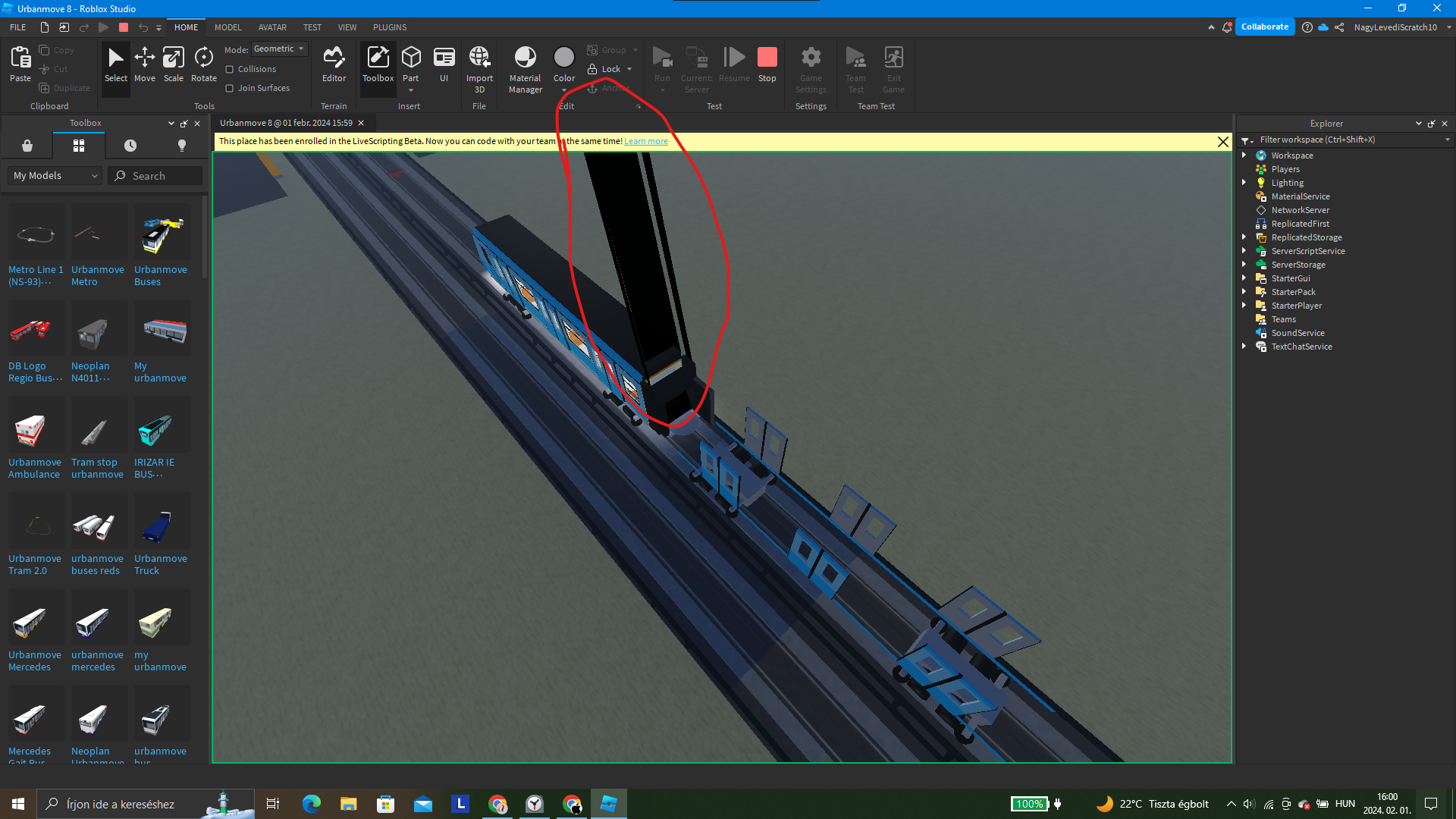Expand the ReplicatedStorage node
This screenshot has height=819, width=1456.
tap(1244, 237)
